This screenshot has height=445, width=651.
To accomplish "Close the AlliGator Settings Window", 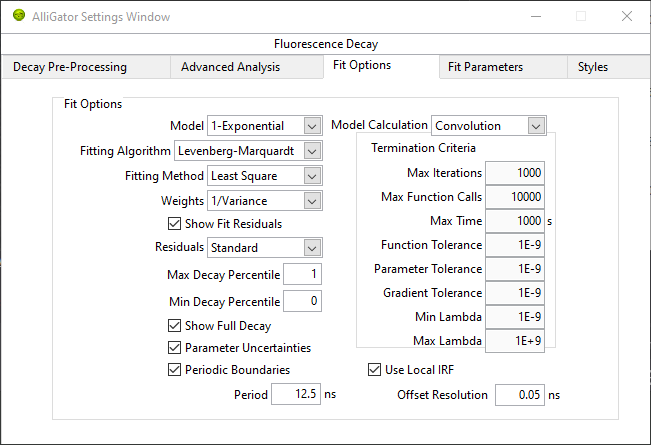I will (x=627, y=16).
